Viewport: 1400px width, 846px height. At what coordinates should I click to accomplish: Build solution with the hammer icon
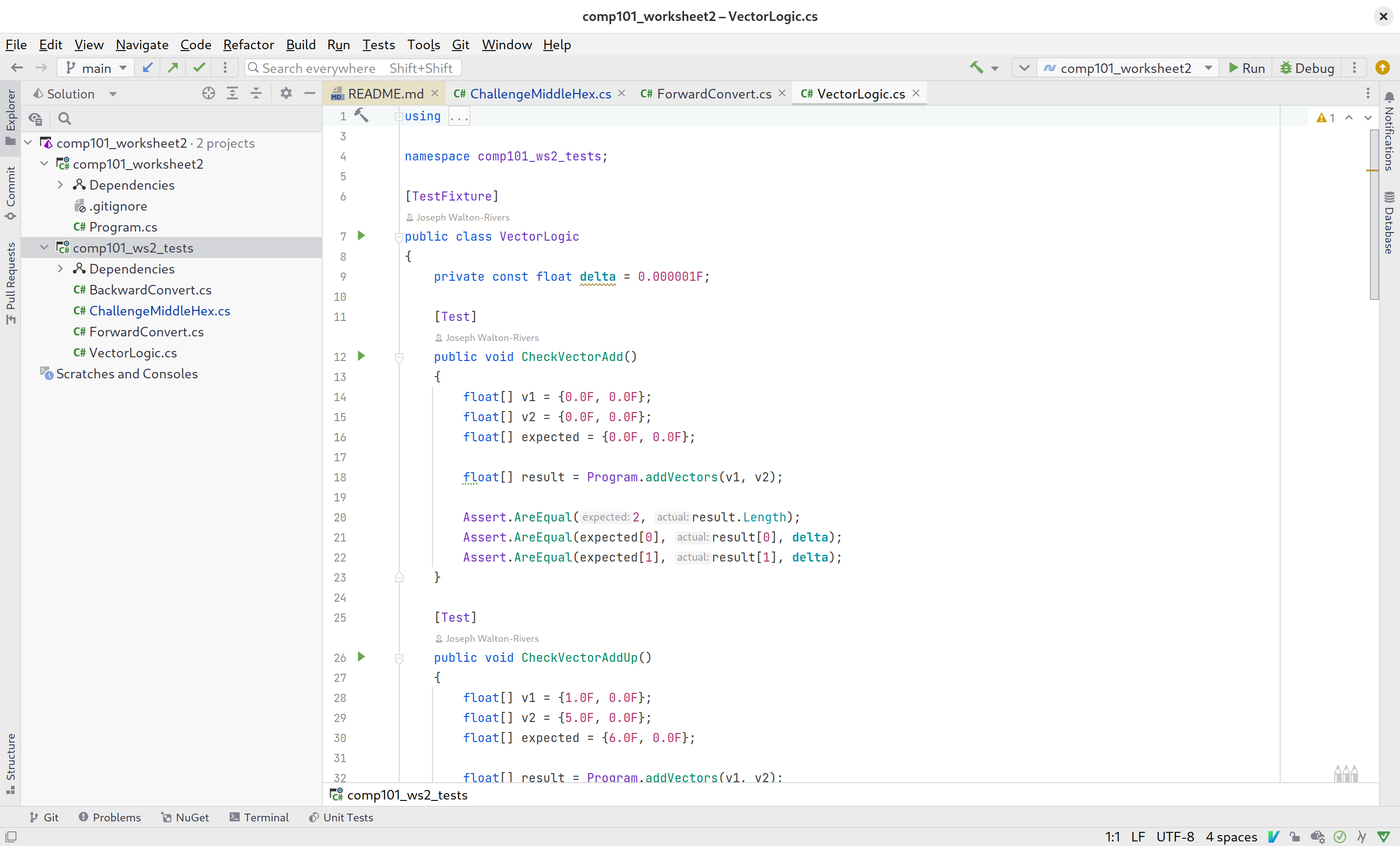click(x=976, y=67)
